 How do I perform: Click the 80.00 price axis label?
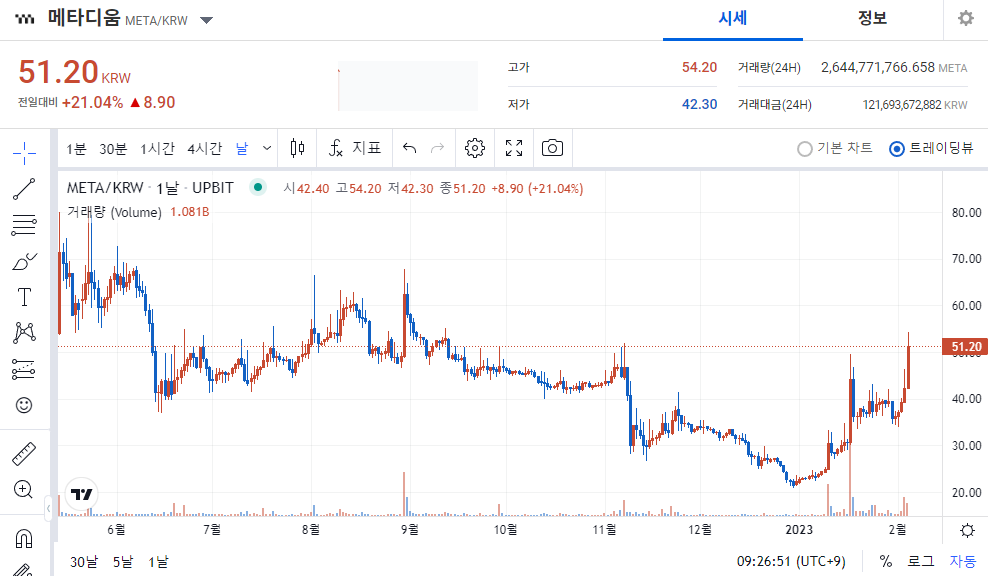966,212
